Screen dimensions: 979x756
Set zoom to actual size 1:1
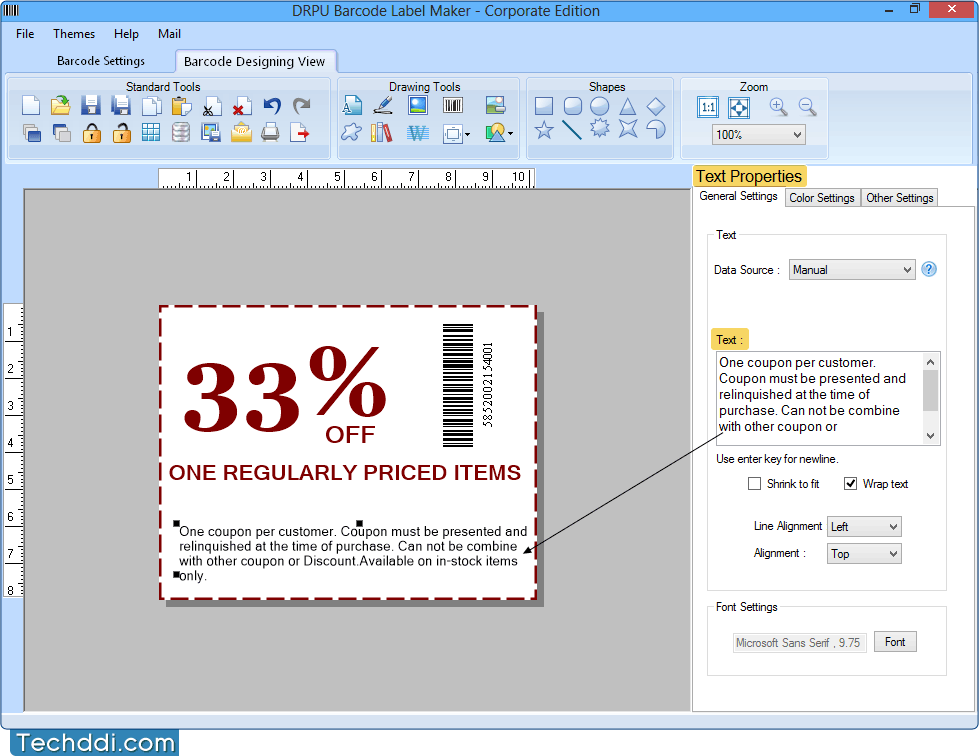[x=708, y=107]
